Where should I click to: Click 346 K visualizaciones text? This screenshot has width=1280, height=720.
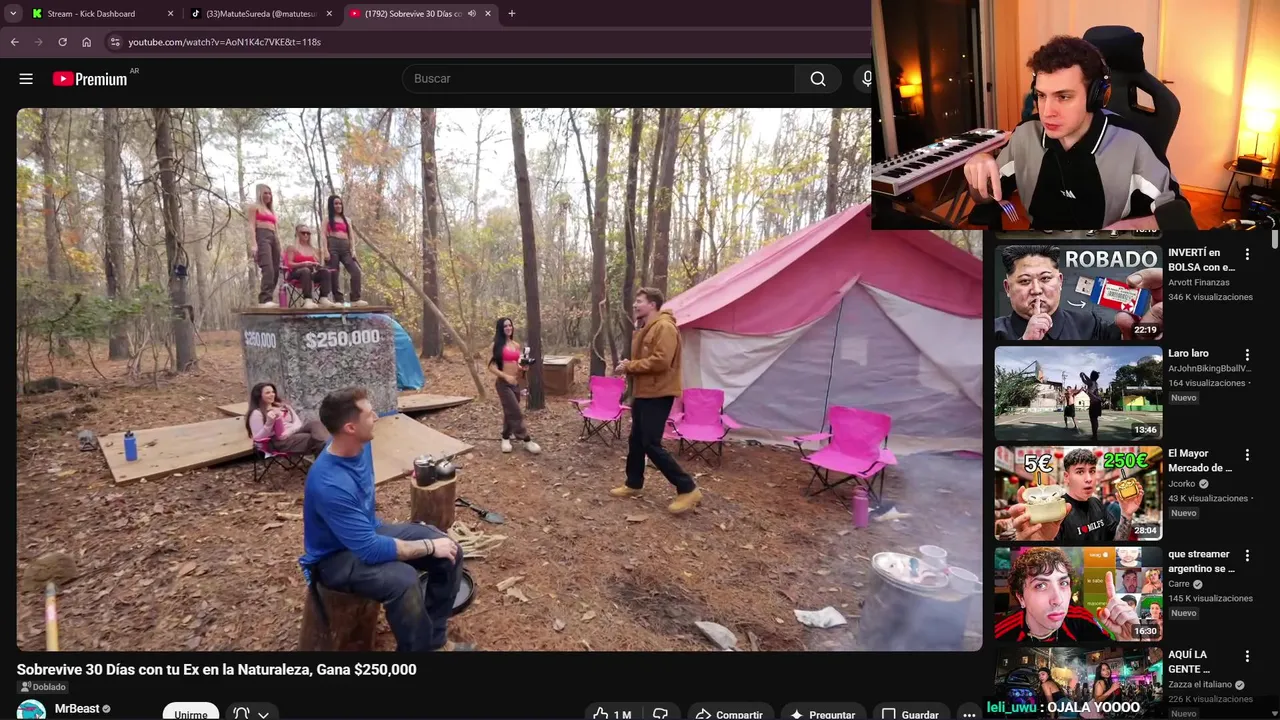pyautogui.click(x=1210, y=297)
